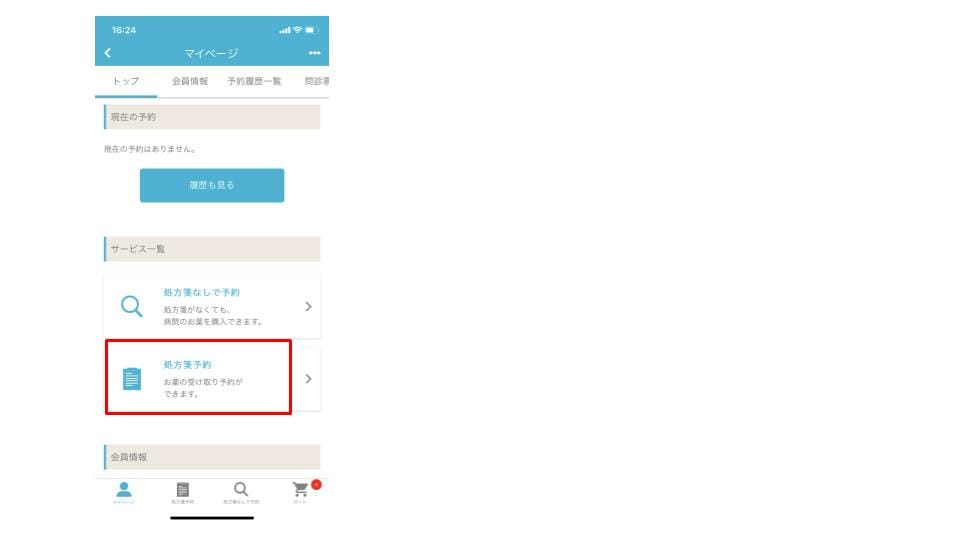Open My Page person icon in bottom bar
The width and height of the screenshot is (960, 540).
pos(124,492)
